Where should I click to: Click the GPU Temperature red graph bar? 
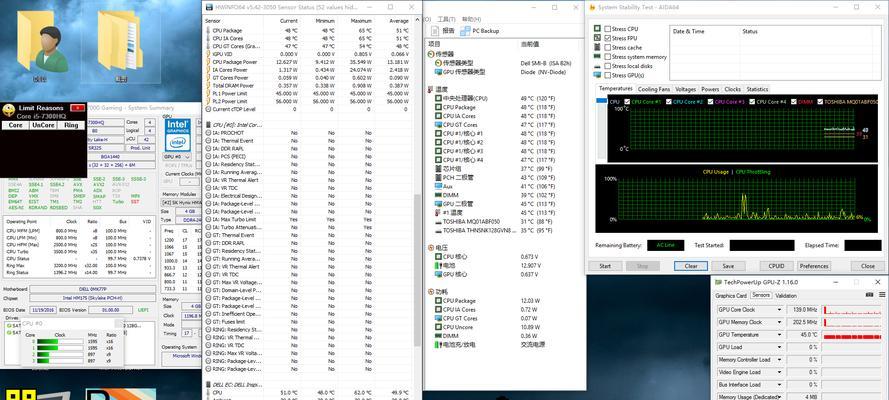click(x=852, y=337)
